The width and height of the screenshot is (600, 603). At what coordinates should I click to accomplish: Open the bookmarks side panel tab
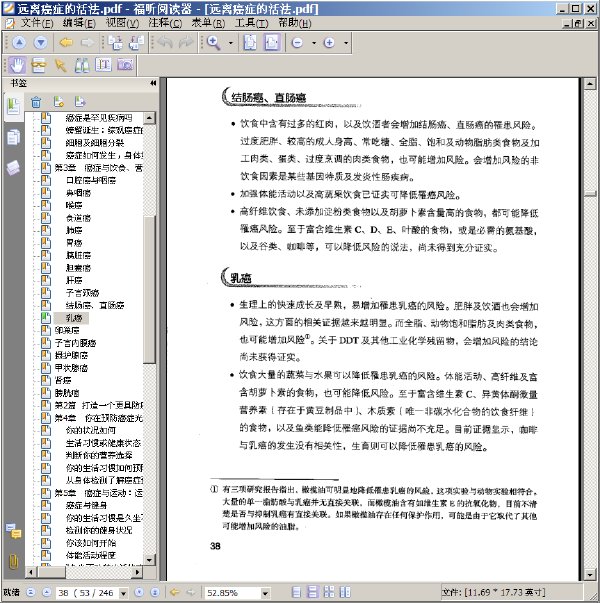(x=13, y=107)
